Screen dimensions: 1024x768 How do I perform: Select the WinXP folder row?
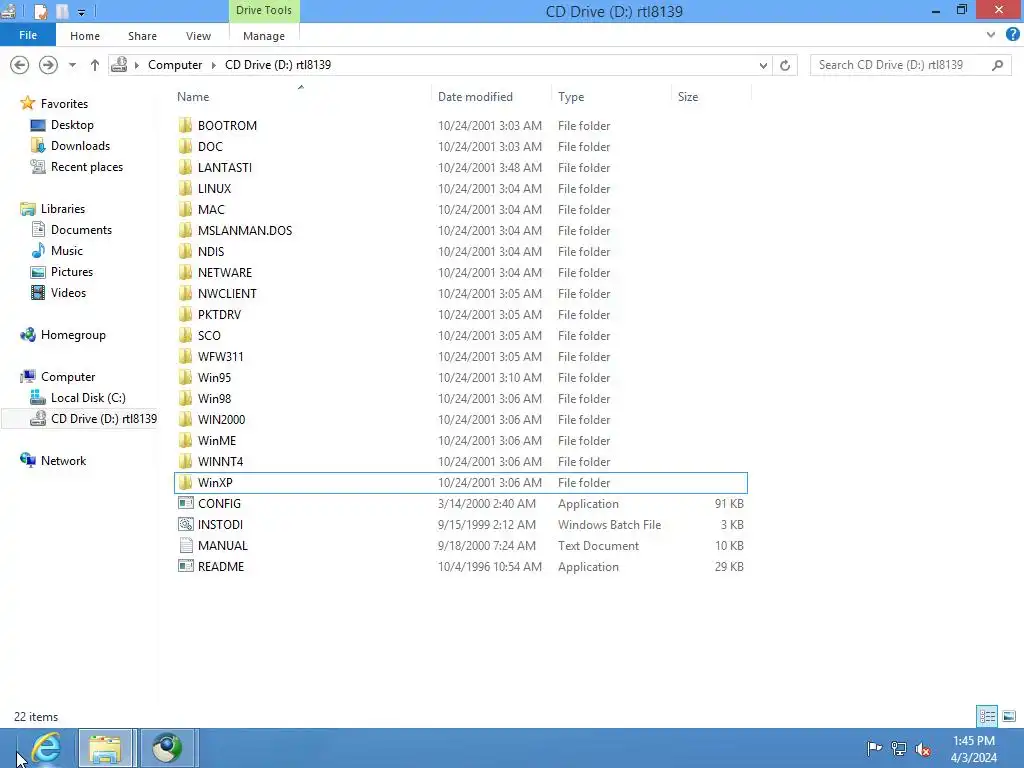pos(461,483)
